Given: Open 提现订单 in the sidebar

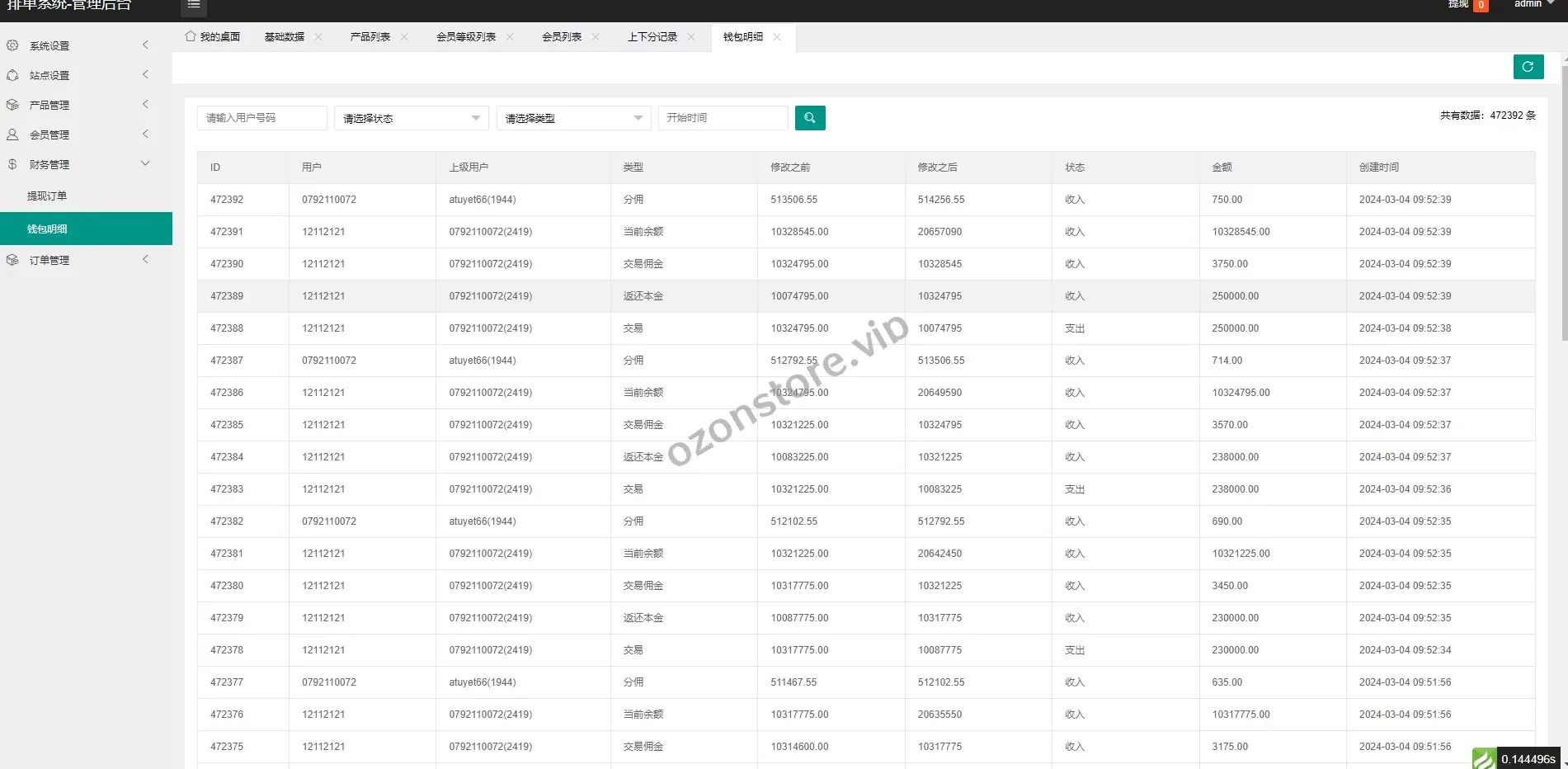Looking at the screenshot, I should tap(47, 196).
